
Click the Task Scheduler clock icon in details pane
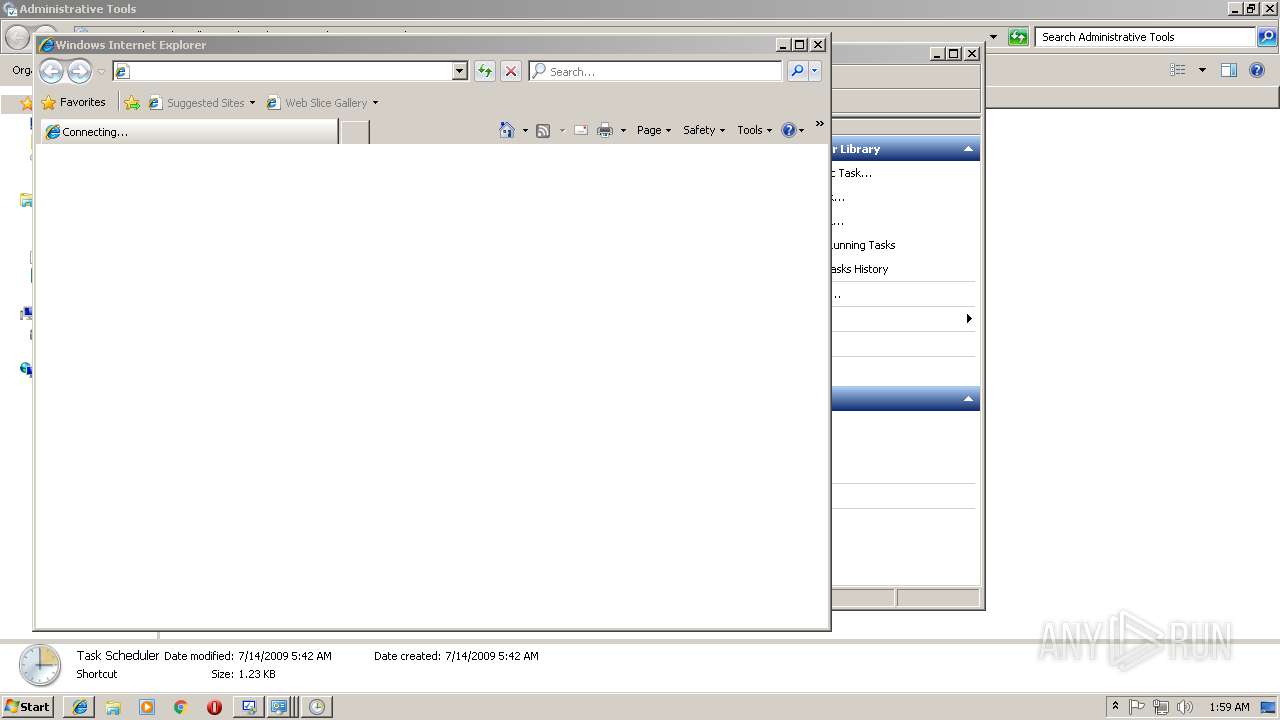point(40,665)
